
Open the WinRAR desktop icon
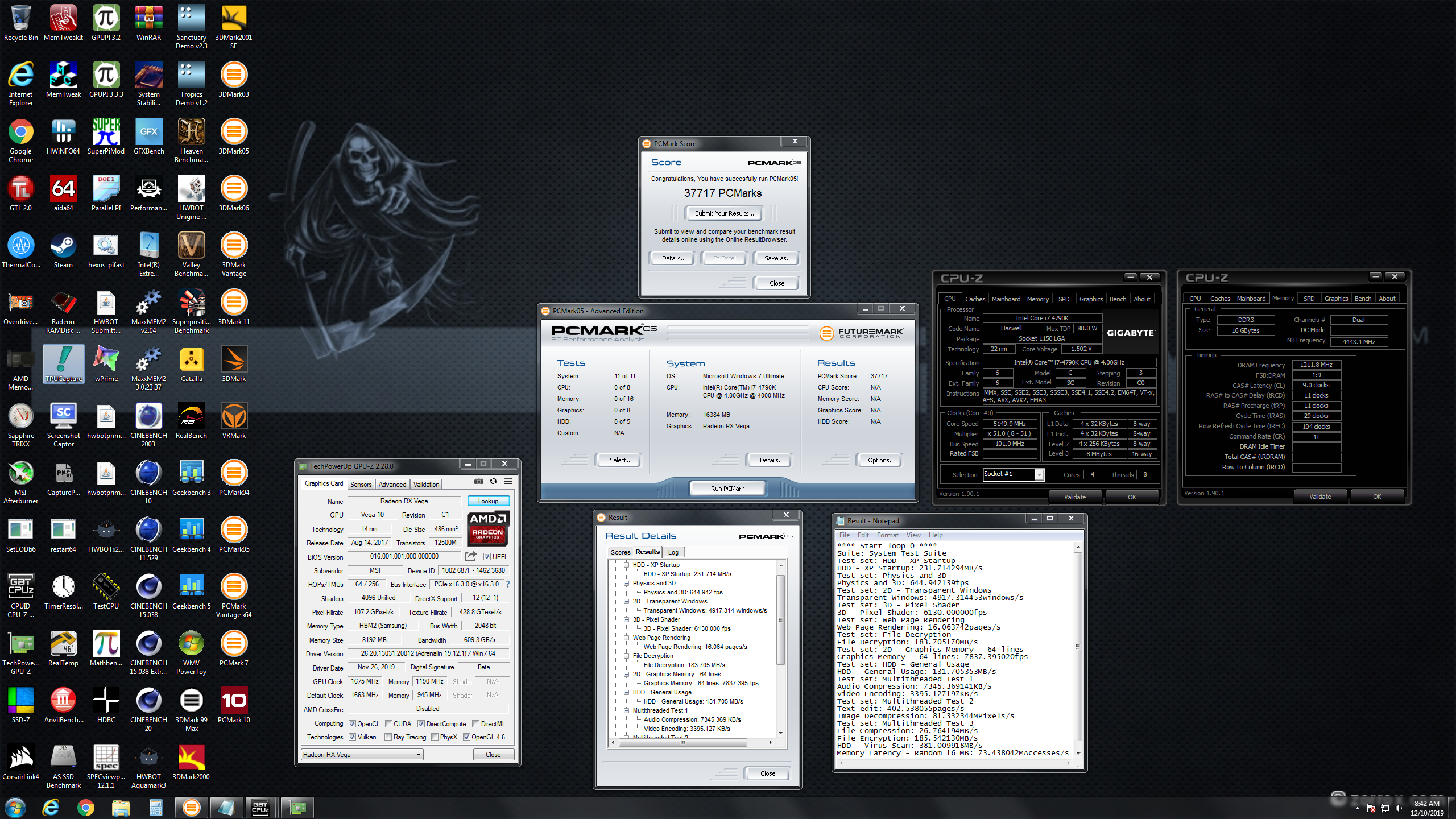pyautogui.click(x=148, y=24)
